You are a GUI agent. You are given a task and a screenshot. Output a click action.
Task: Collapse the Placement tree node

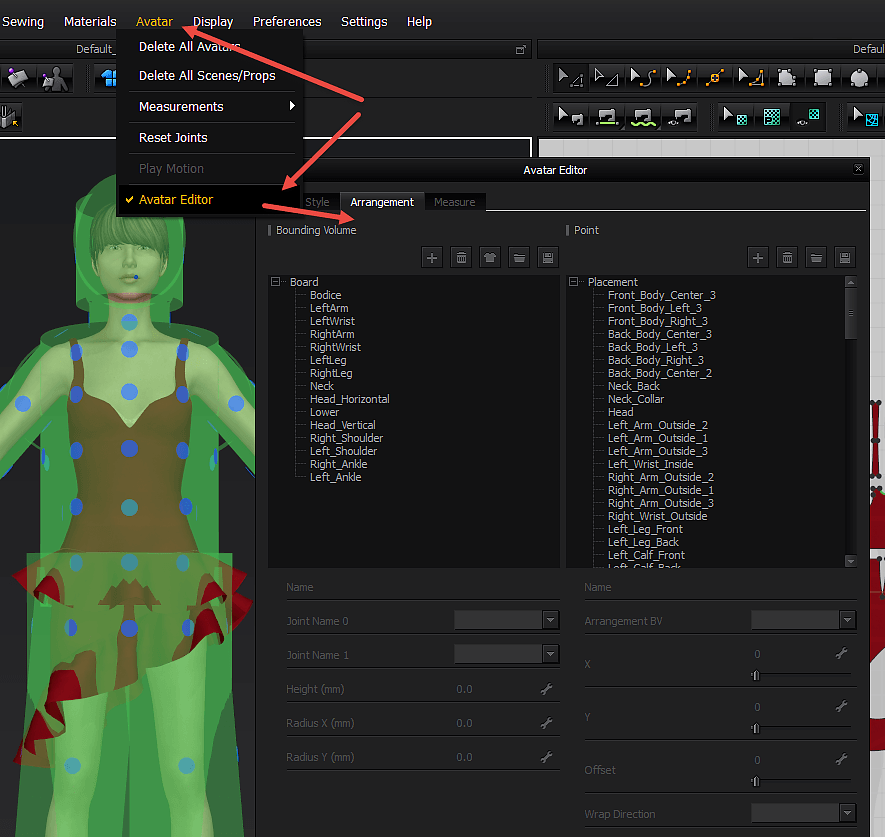573,281
